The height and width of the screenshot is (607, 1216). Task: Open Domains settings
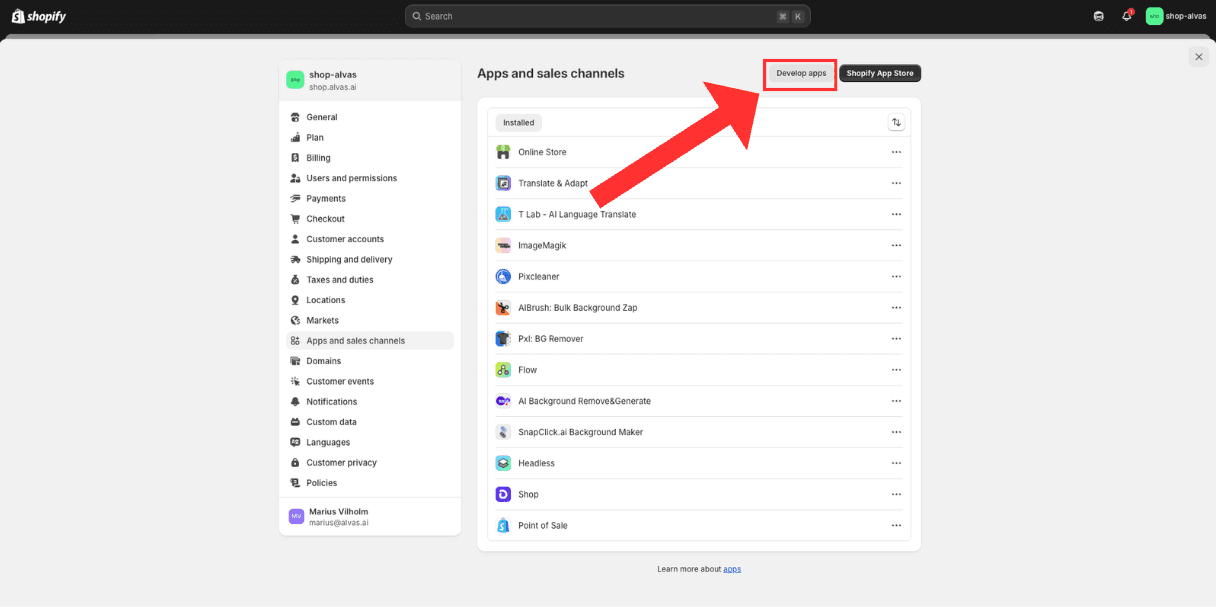(x=370, y=361)
